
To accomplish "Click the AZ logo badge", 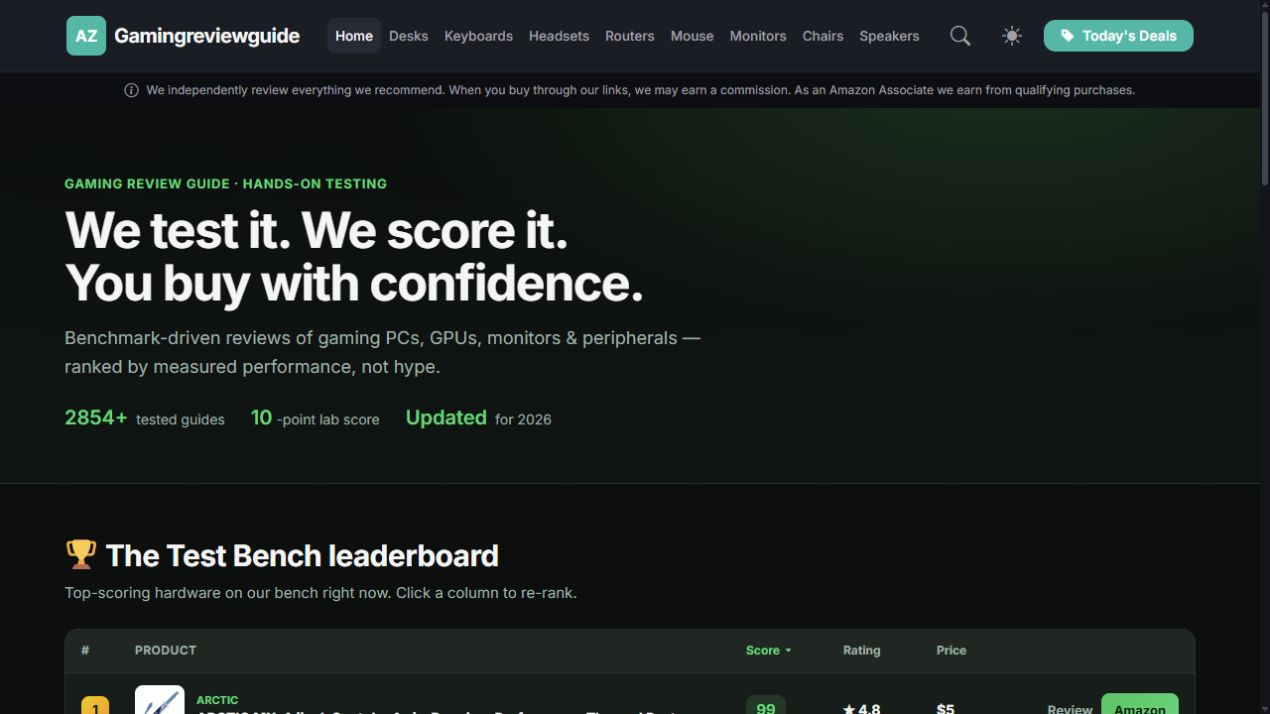I will tap(86, 36).
